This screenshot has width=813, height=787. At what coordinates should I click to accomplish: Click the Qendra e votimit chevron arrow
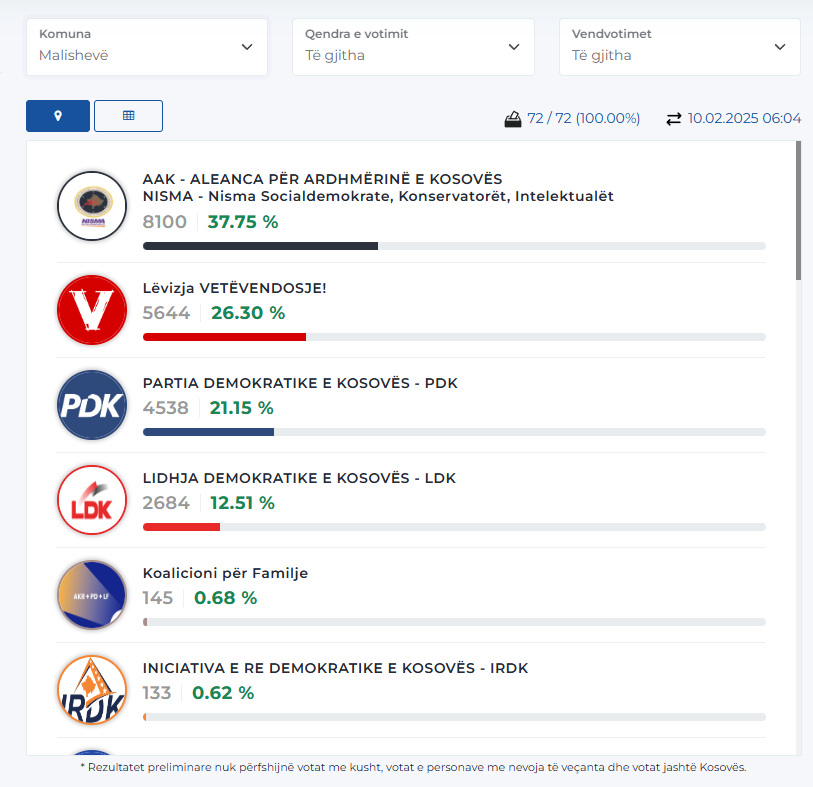pyautogui.click(x=514, y=47)
